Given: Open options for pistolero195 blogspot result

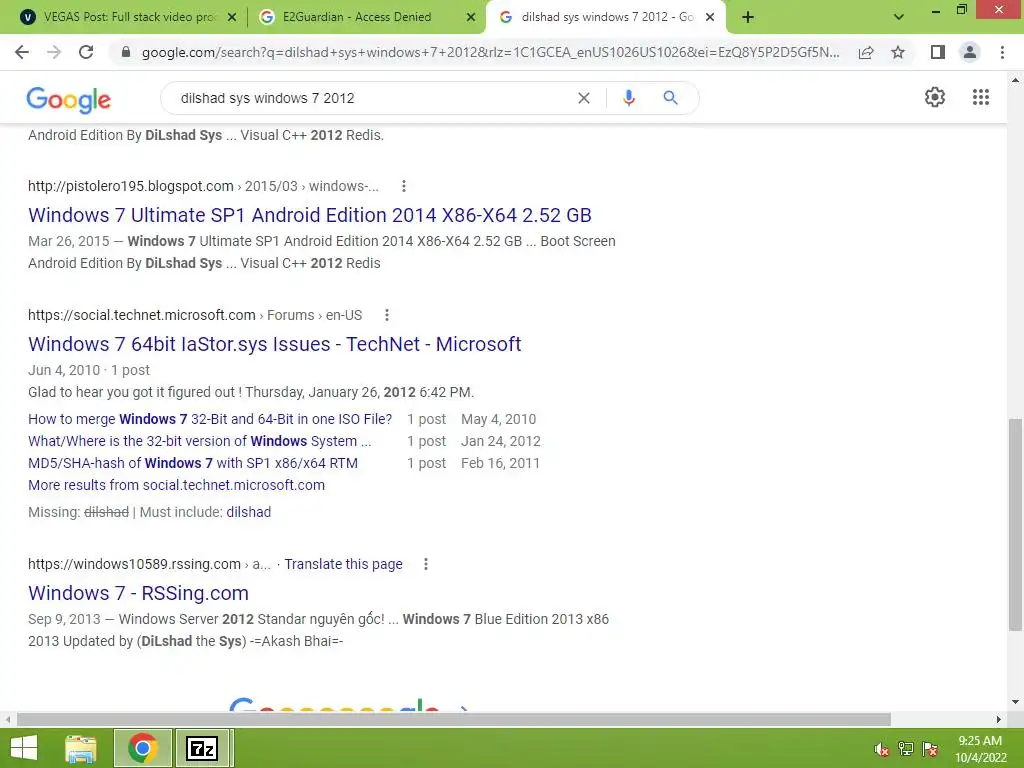Looking at the screenshot, I should 404,186.
